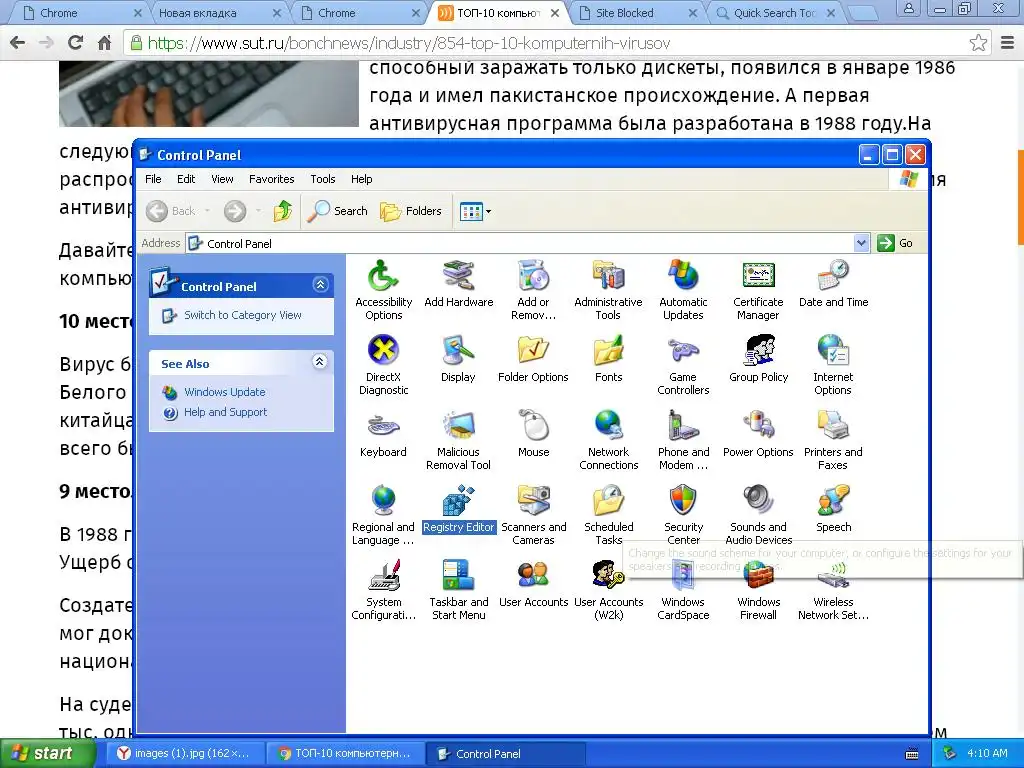Open Accessibility Options applet
This screenshot has width=1024, height=768.
pyautogui.click(x=383, y=276)
